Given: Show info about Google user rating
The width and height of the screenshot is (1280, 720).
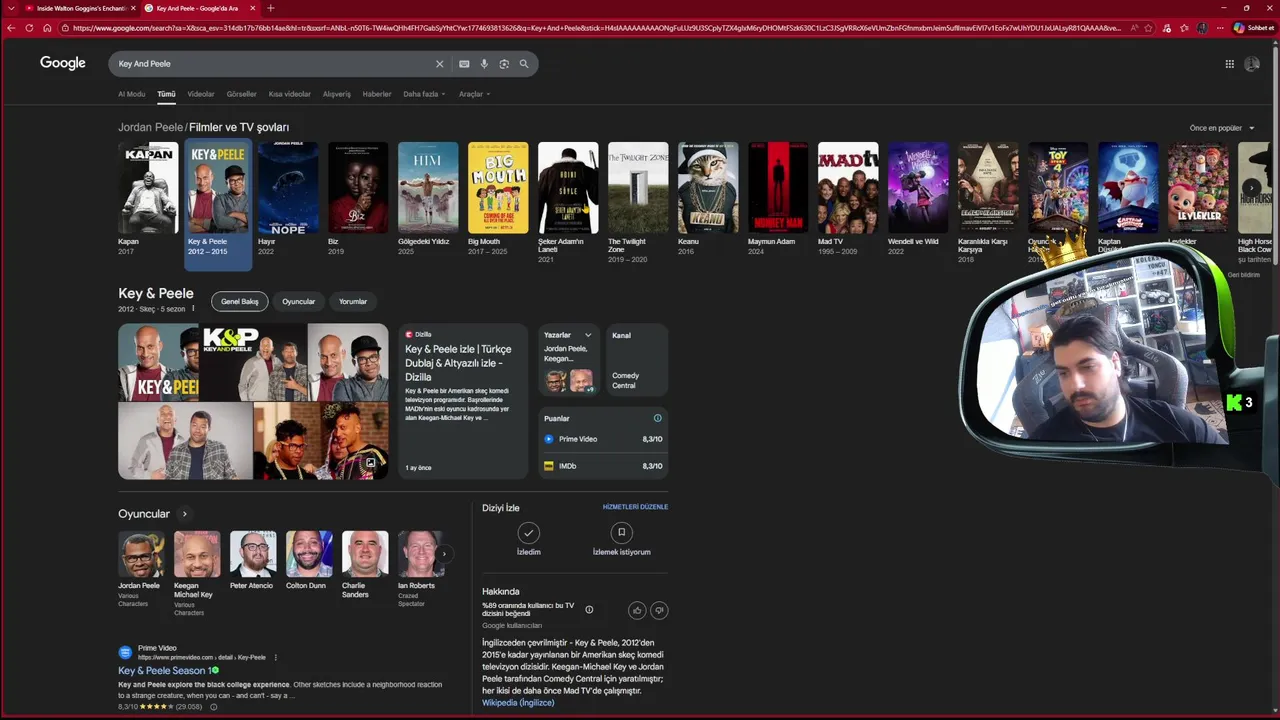Looking at the screenshot, I should (589, 610).
